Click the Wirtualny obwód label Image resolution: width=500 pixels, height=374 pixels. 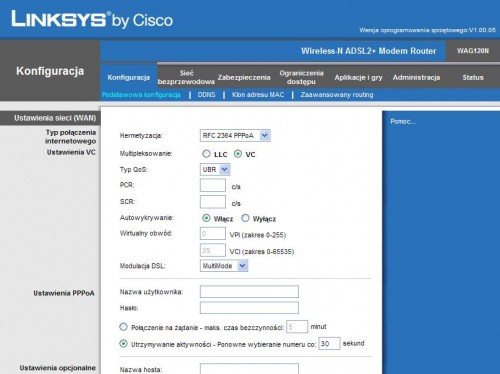pyautogui.click(x=146, y=233)
